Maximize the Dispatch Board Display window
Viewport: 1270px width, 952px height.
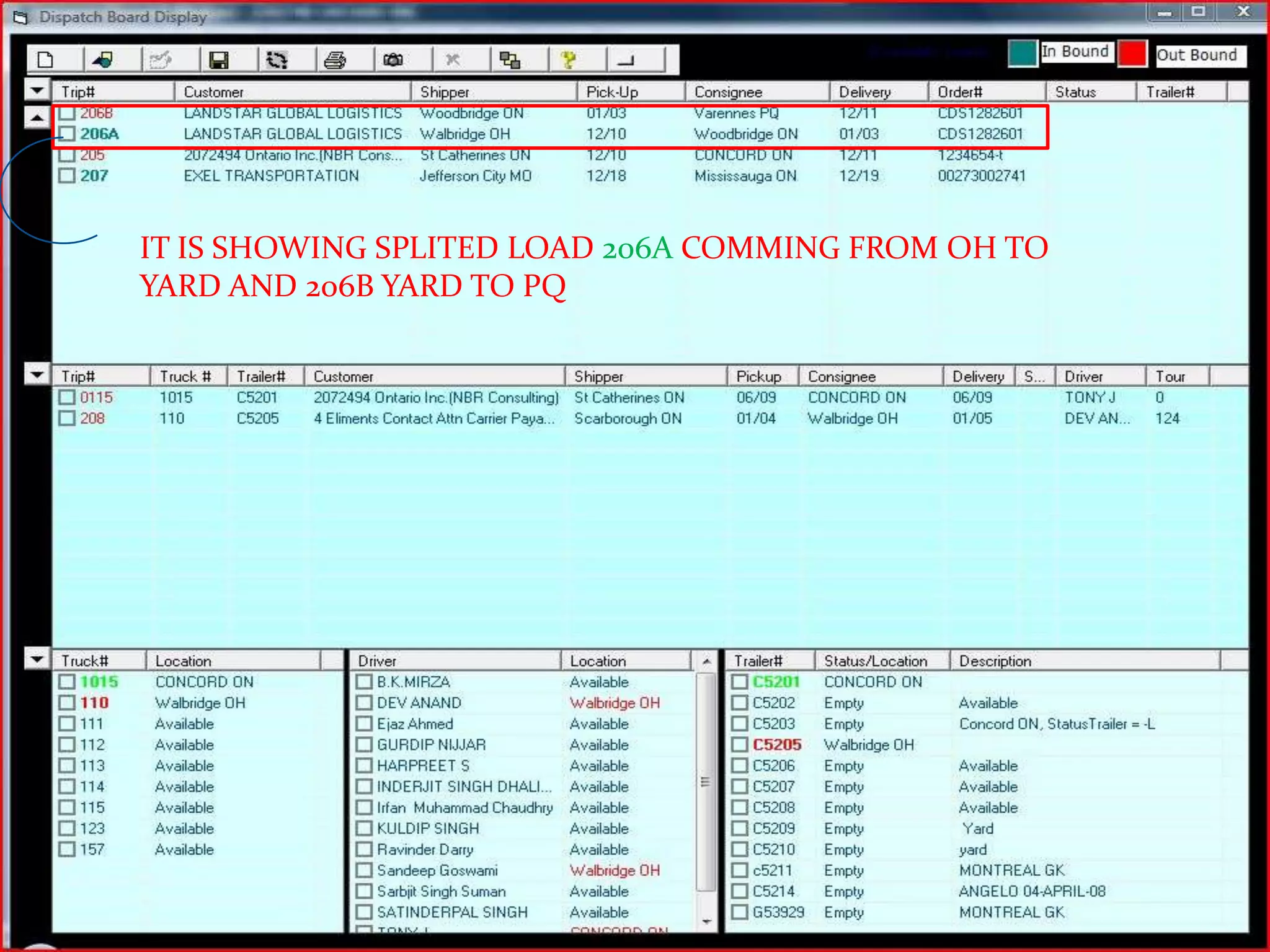coord(1198,12)
